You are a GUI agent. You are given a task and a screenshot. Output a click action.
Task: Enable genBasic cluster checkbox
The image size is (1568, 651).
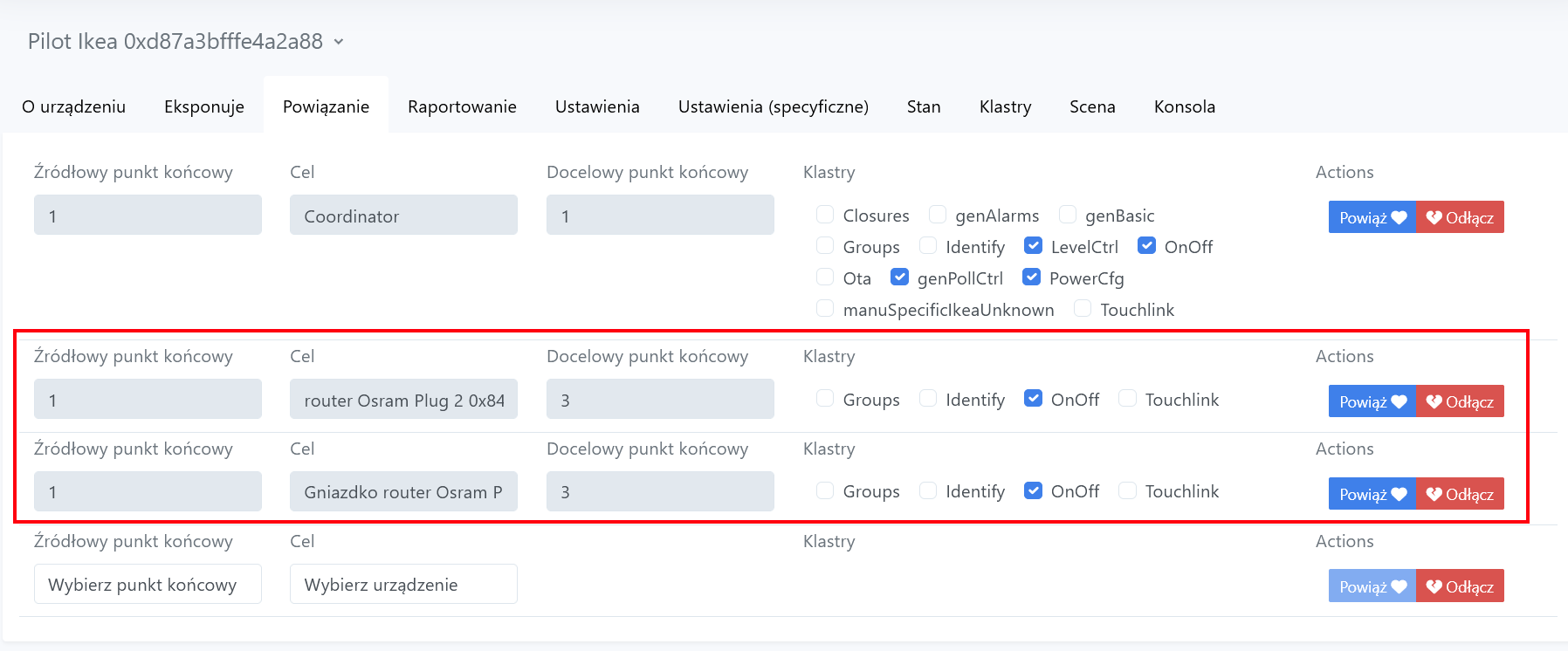pyautogui.click(x=1068, y=215)
